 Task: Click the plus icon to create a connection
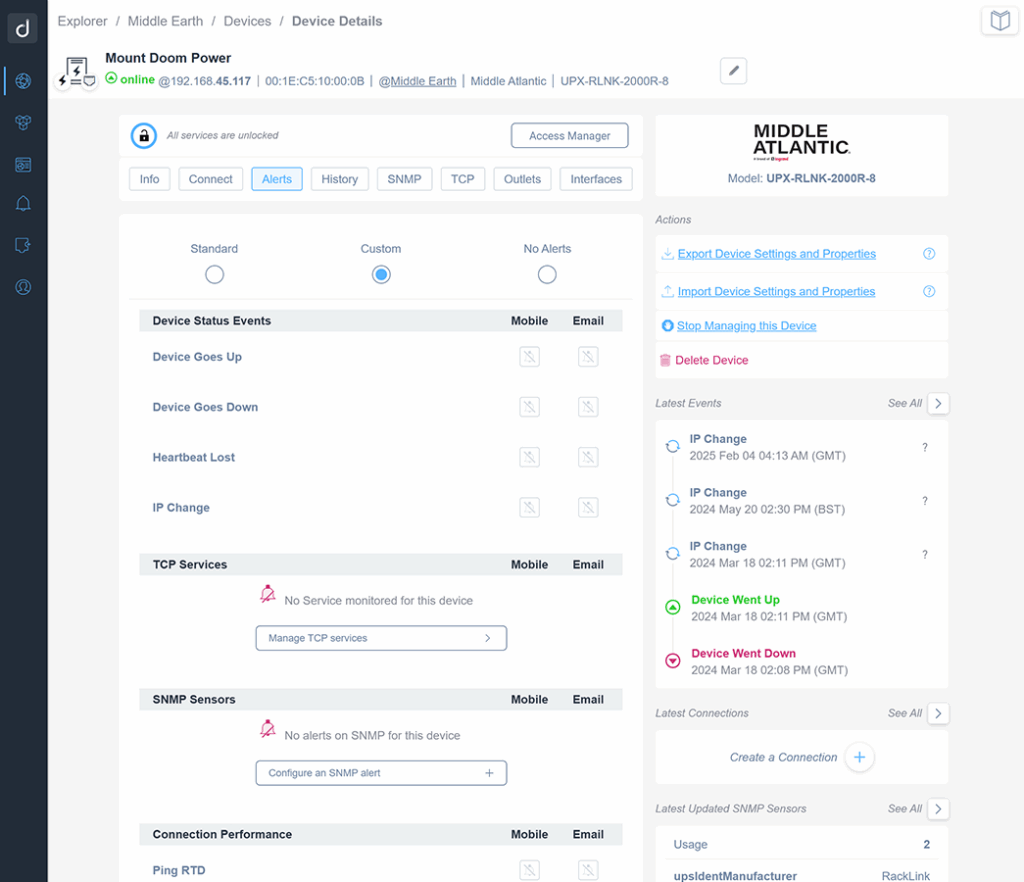click(859, 757)
